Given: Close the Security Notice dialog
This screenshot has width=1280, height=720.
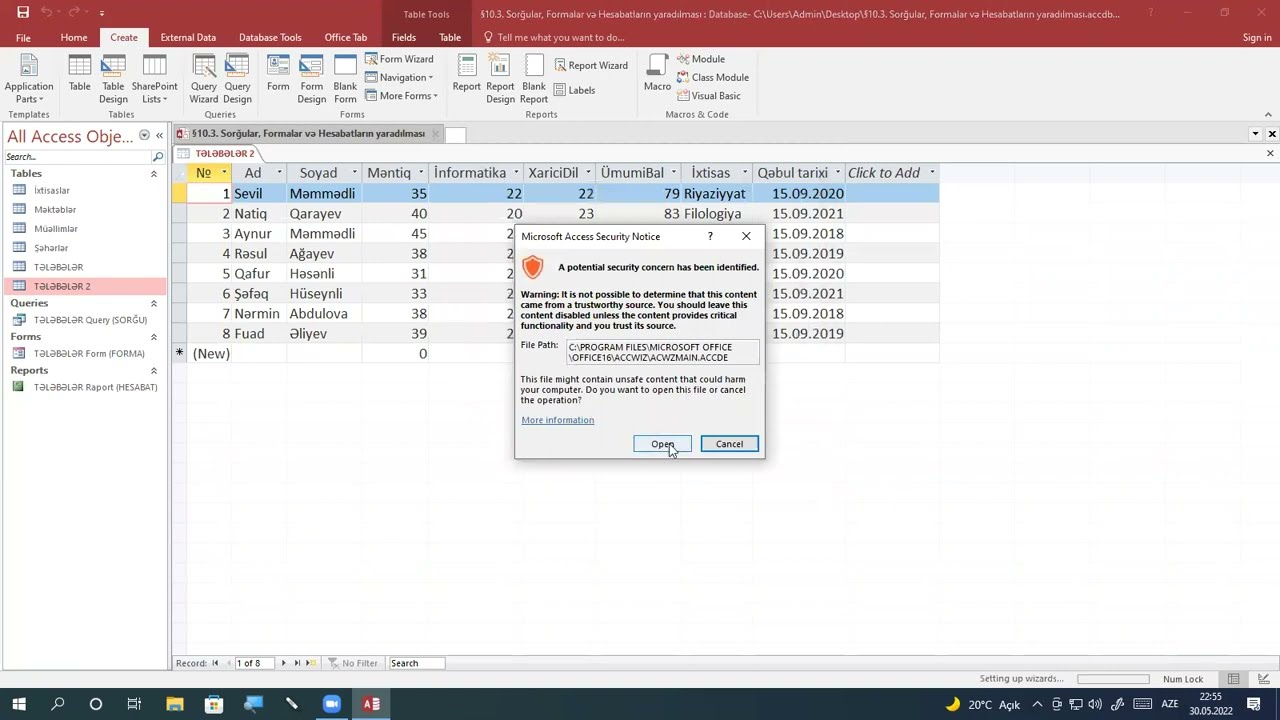Looking at the screenshot, I should click(x=746, y=236).
